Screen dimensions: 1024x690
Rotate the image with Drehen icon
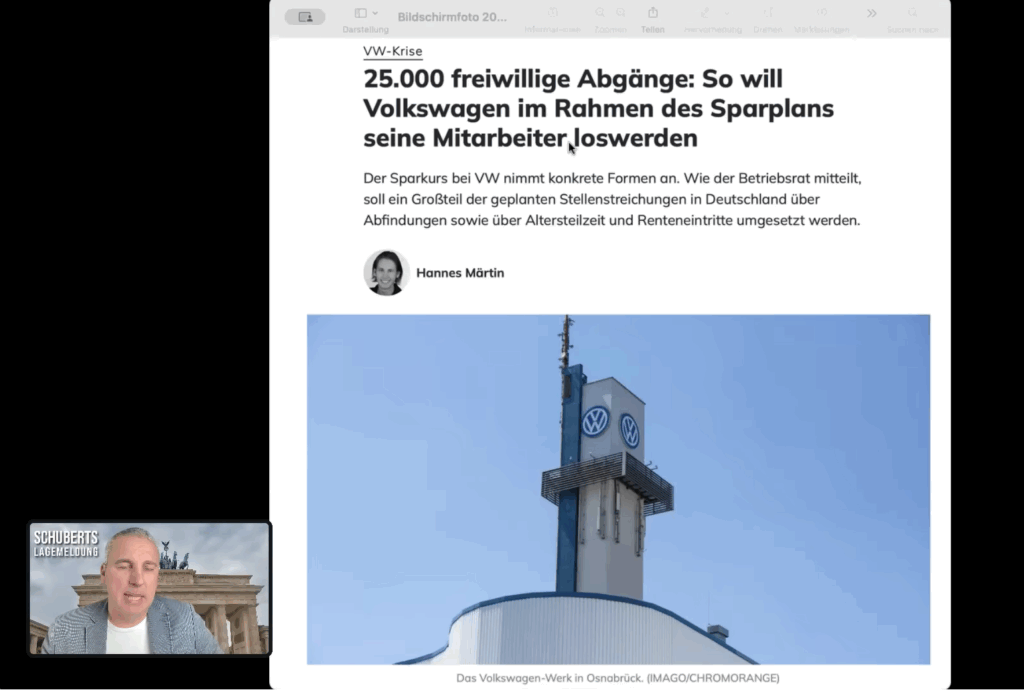coord(768,12)
